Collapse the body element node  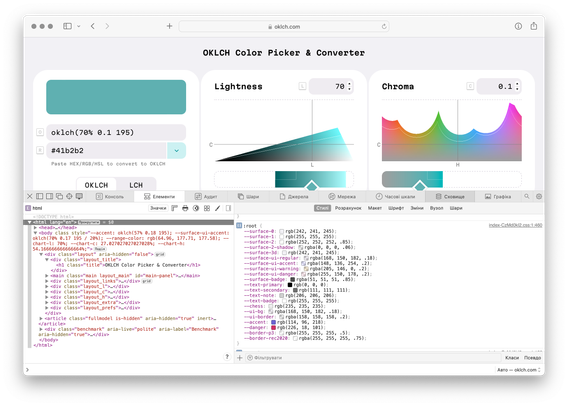coord(35,233)
